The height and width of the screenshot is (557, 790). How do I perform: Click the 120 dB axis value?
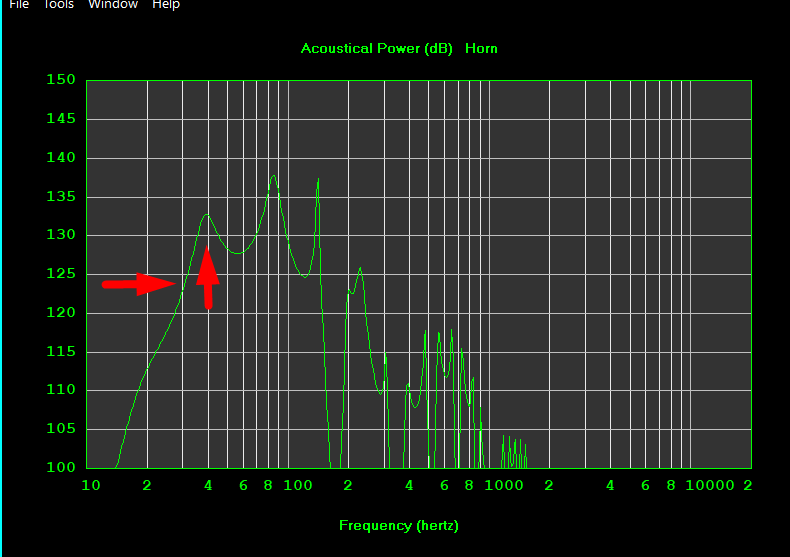(61, 312)
